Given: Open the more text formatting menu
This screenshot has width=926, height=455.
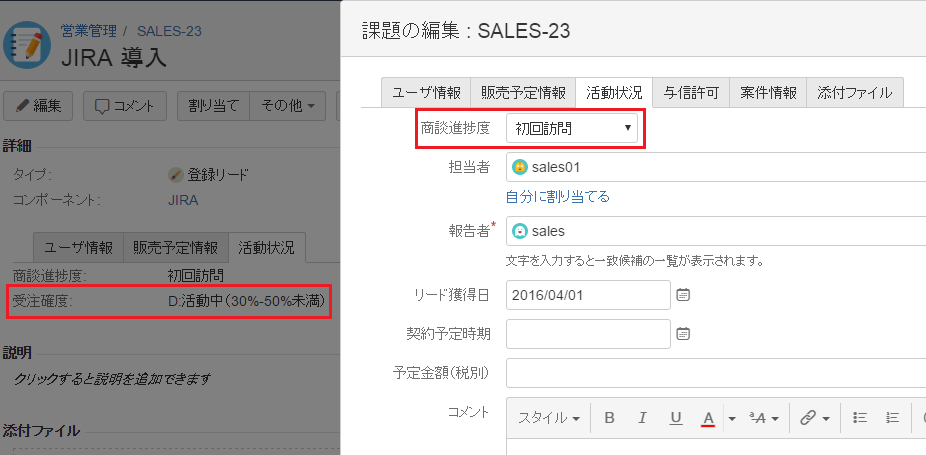Looking at the screenshot, I should pos(764,418).
